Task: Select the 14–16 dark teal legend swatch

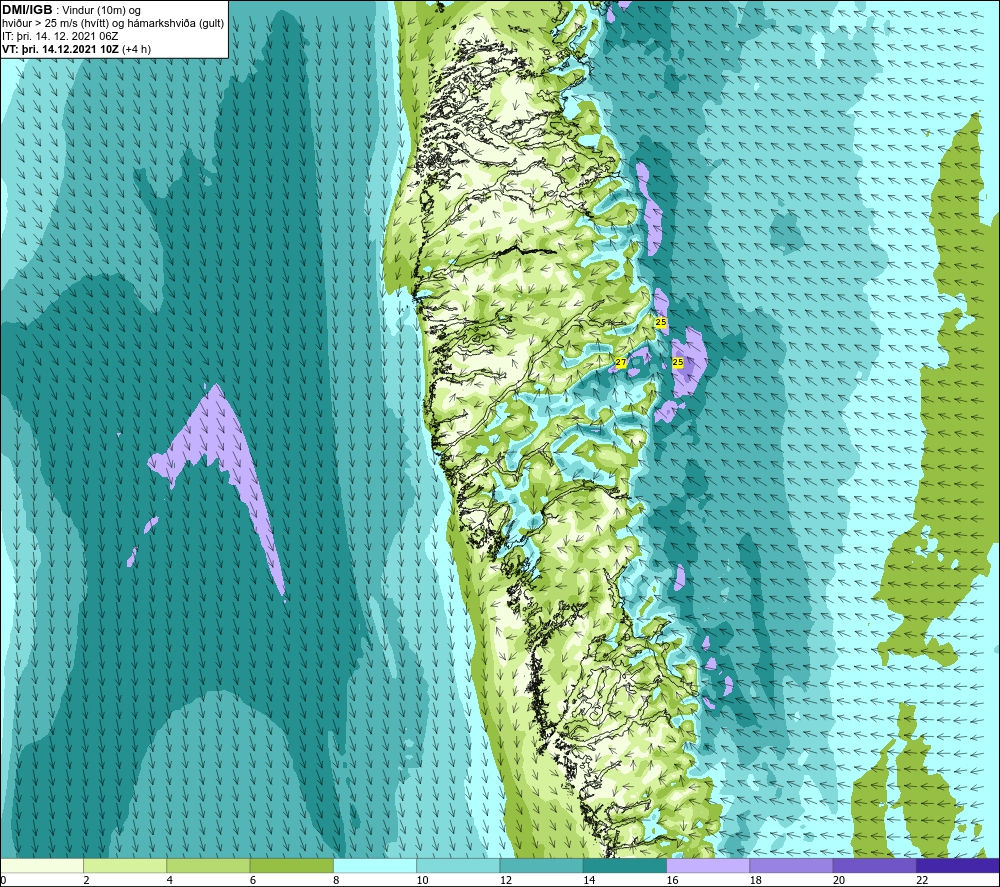Action: (625, 865)
